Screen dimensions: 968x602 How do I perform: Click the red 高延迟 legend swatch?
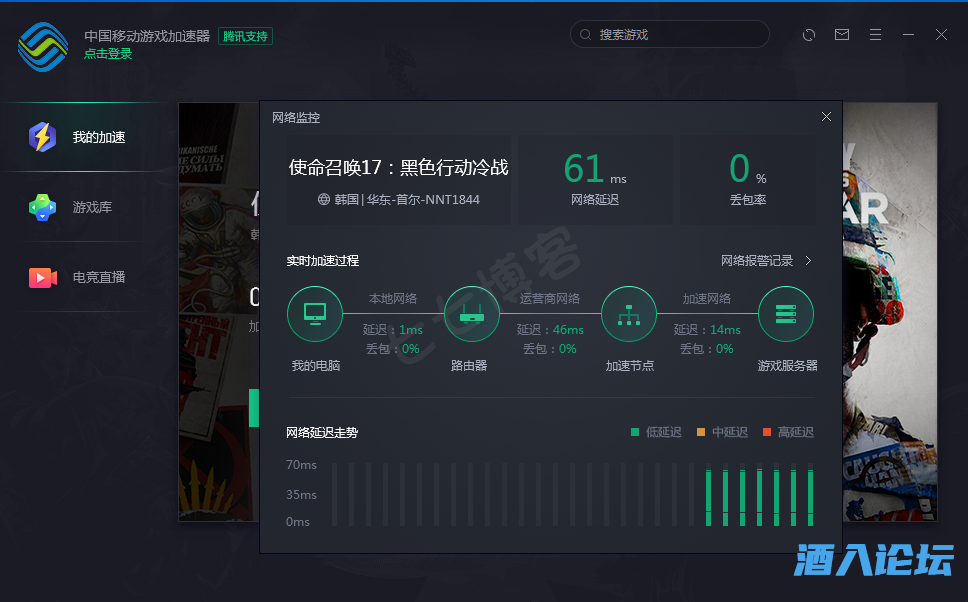pyautogui.click(x=767, y=432)
